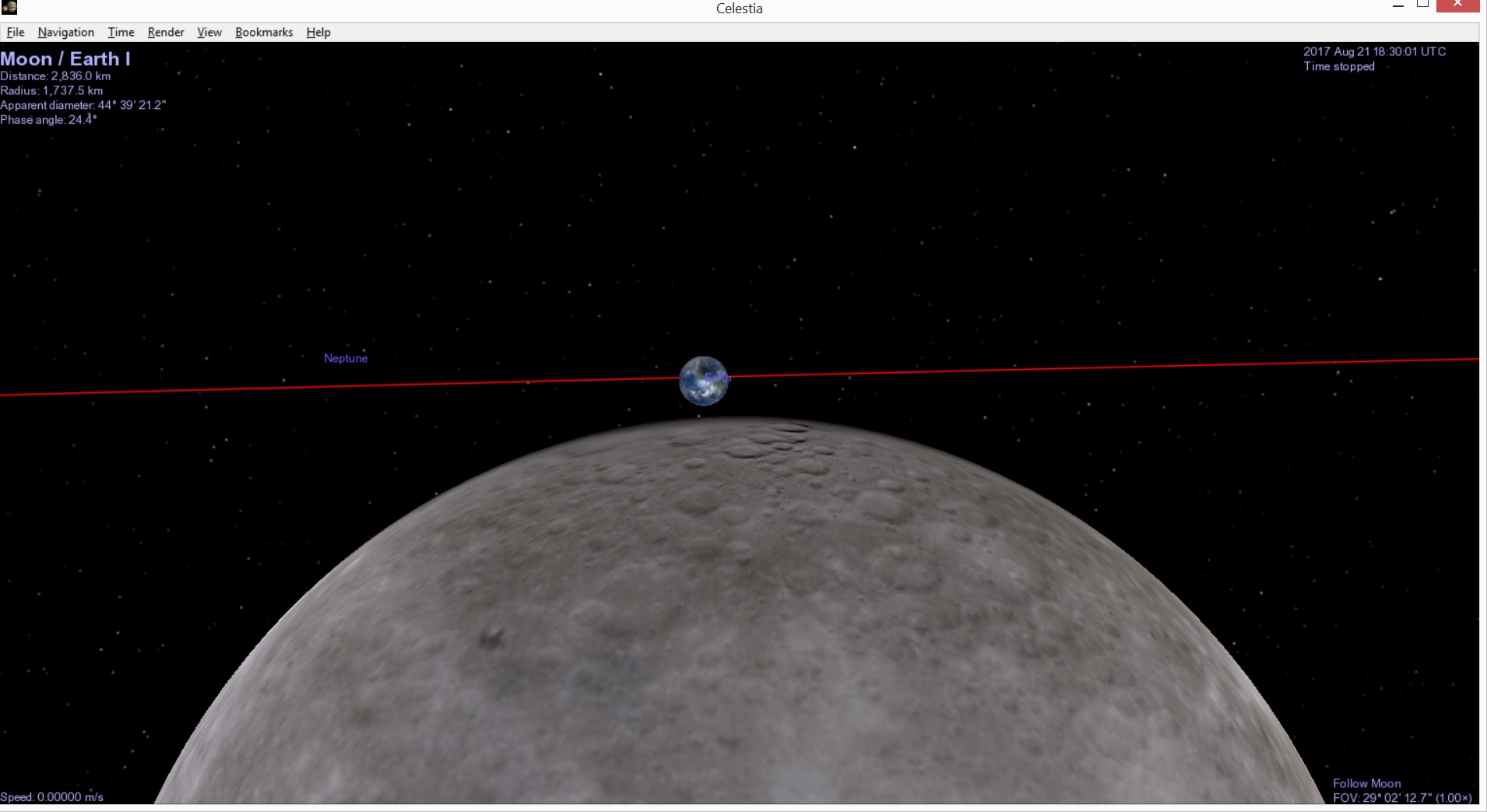The height and width of the screenshot is (812, 1487).
Task: Click the FOV readout text
Action: pyautogui.click(x=1402, y=798)
